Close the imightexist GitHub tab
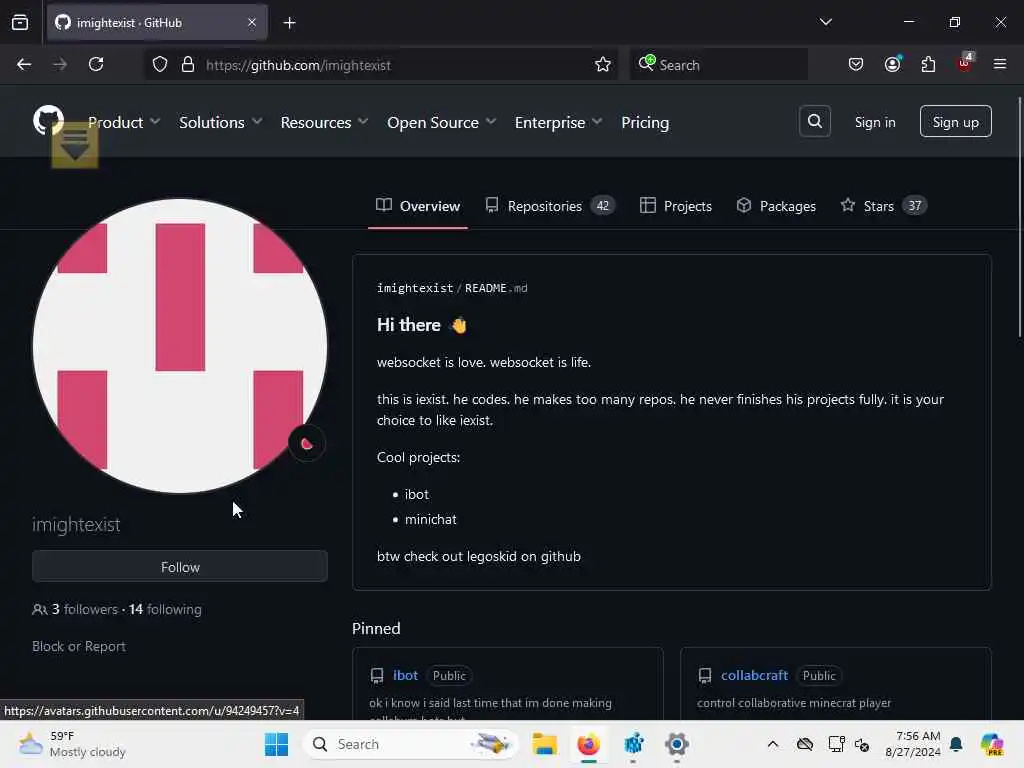 pos(252,22)
